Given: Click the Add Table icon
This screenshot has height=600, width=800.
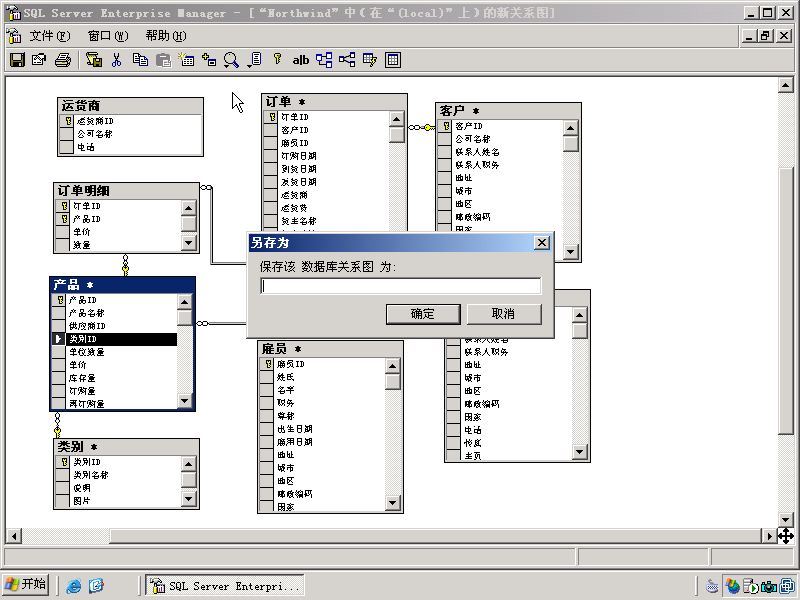Looking at the screenshot, I should (209, 60).
